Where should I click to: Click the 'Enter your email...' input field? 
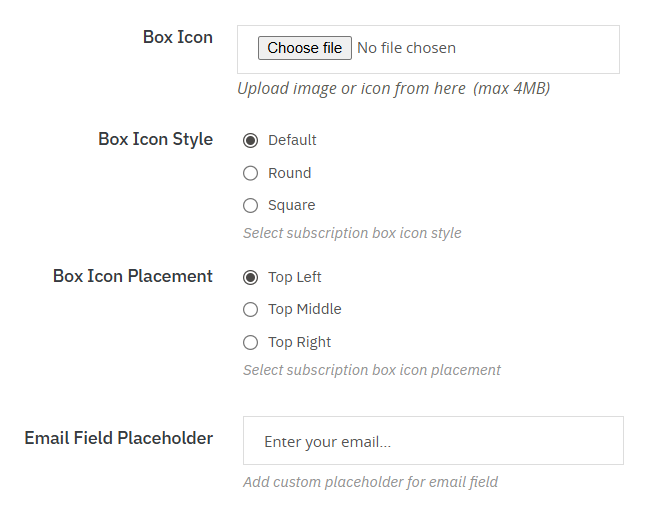tap(433, 441)
